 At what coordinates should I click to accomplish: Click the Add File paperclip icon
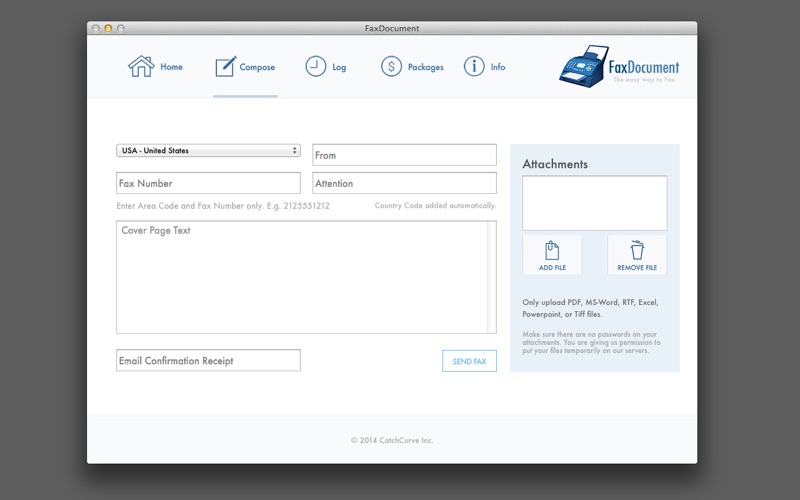(552, 251)
